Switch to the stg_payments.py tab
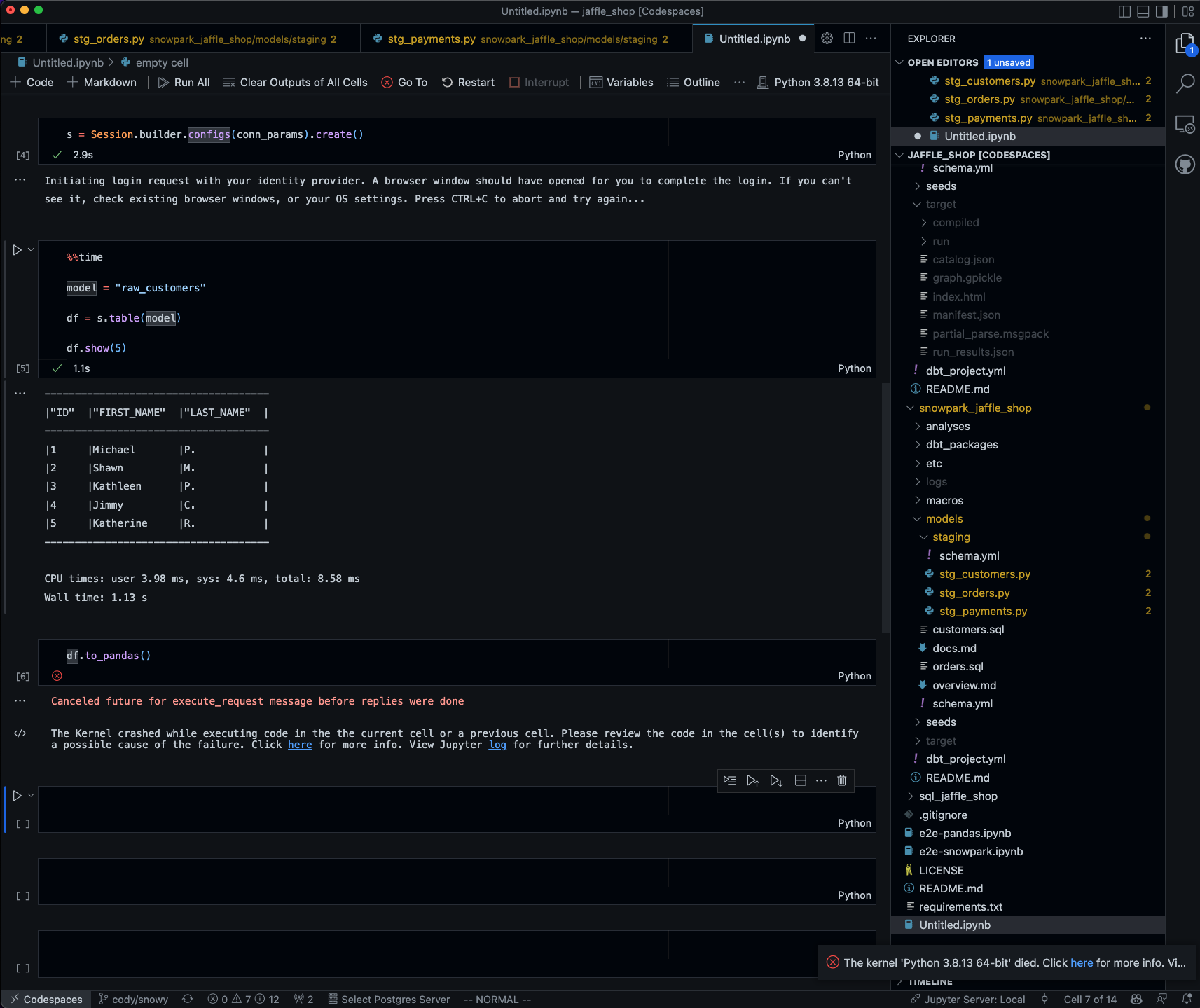Screen dimensions: 1200x1008 [x=431, y=39]
